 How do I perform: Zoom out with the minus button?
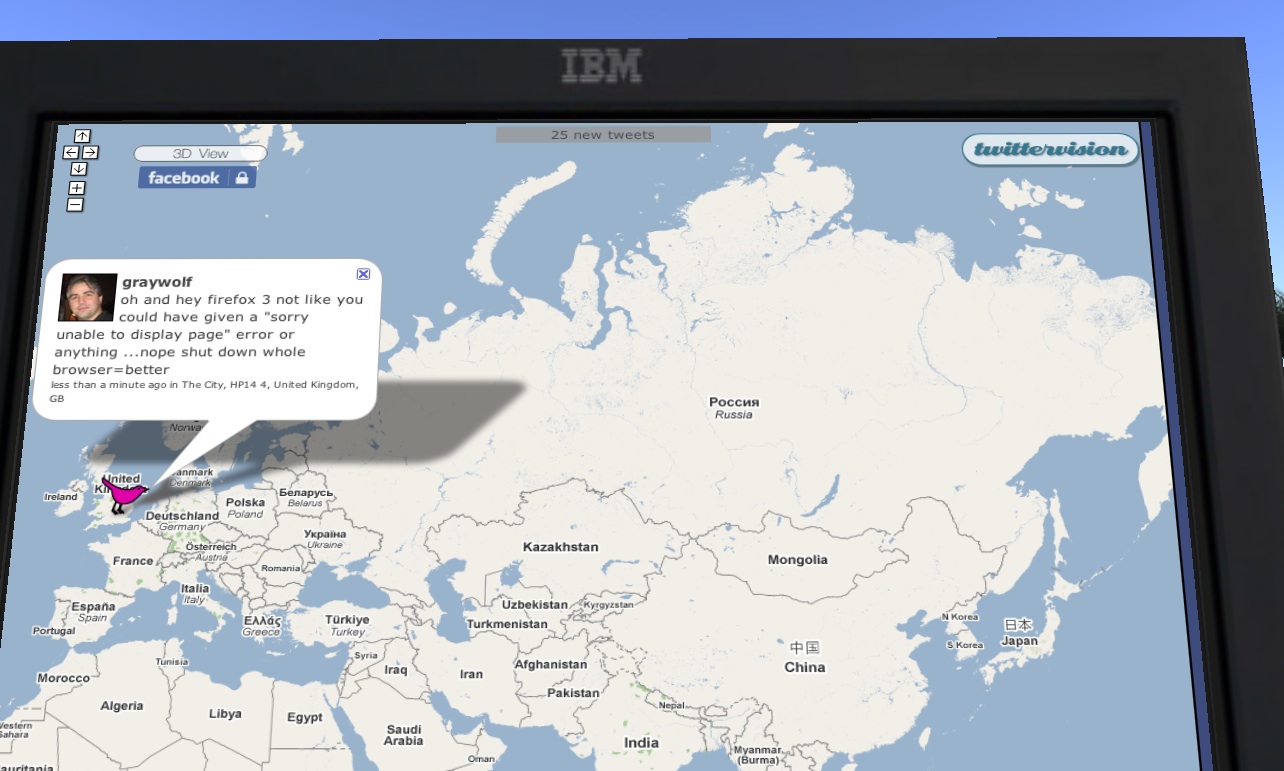click(75, 205)
